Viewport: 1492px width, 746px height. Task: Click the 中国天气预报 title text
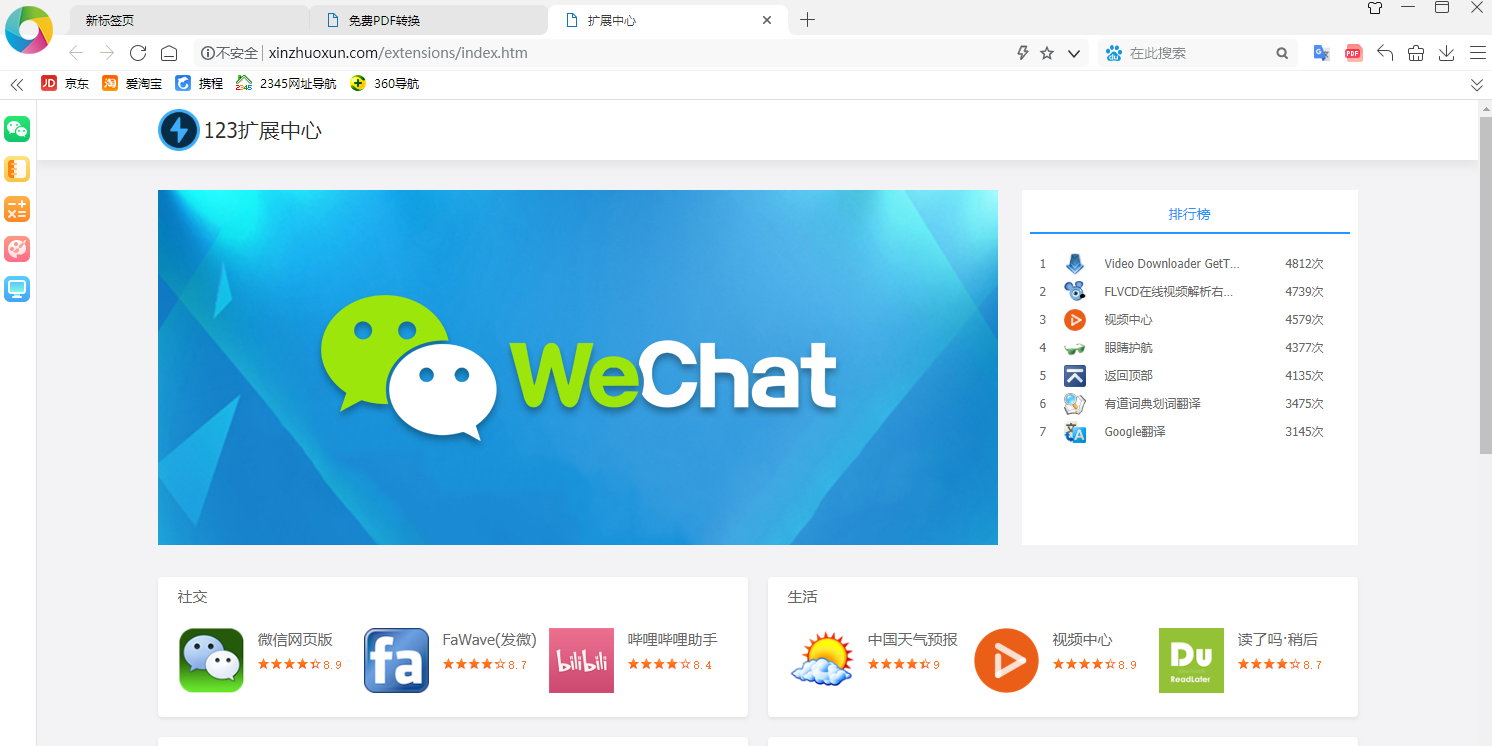pyautogui.click(x=912, y=640)
